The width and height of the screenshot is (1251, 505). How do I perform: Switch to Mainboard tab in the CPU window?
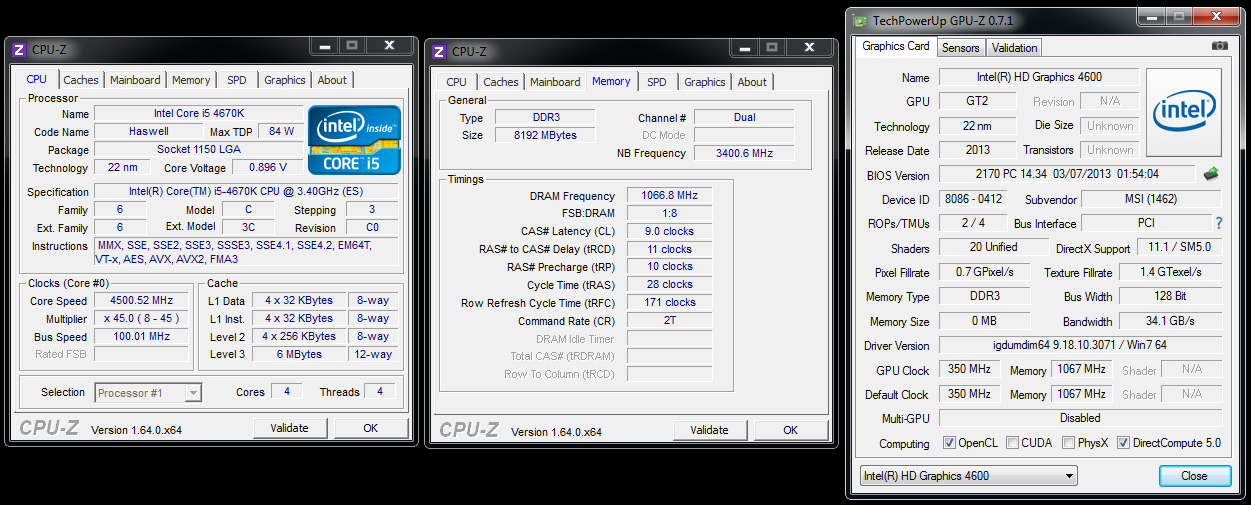click(x=135, y=80)
